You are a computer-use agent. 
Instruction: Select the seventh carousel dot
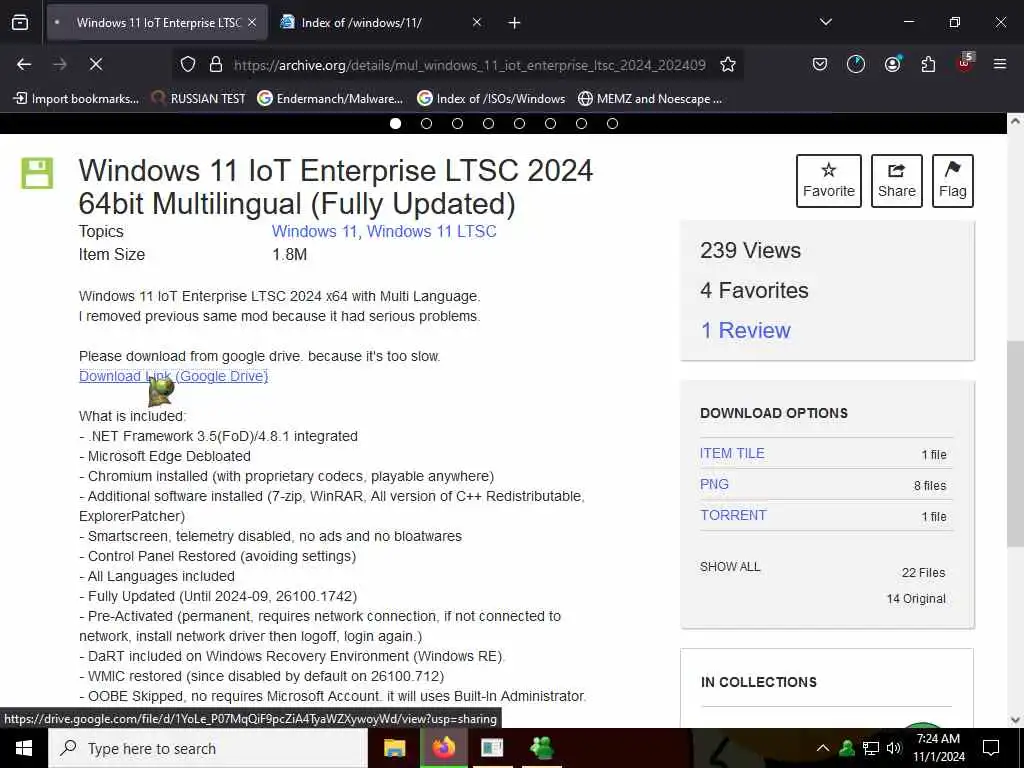click(581, 123)
